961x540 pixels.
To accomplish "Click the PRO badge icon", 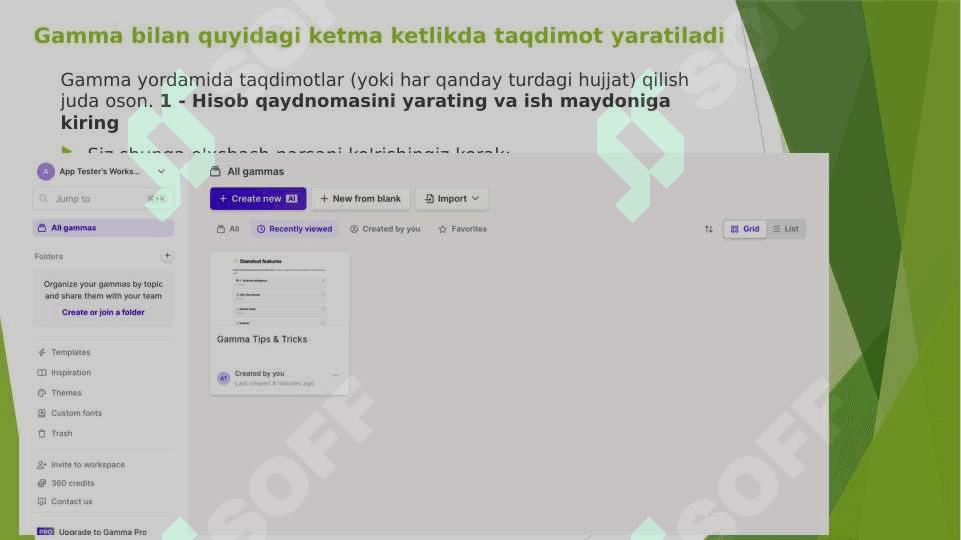I will 45,531.
